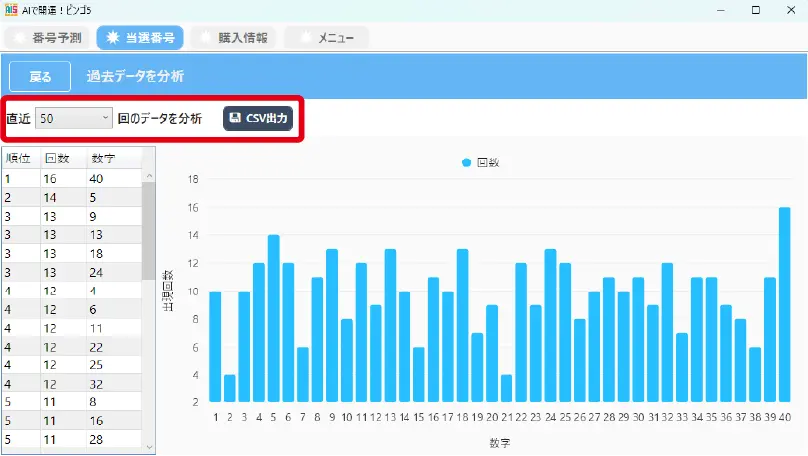Open the 番号予測 tab
808x456 pixels.
click(x=47, y=38)
